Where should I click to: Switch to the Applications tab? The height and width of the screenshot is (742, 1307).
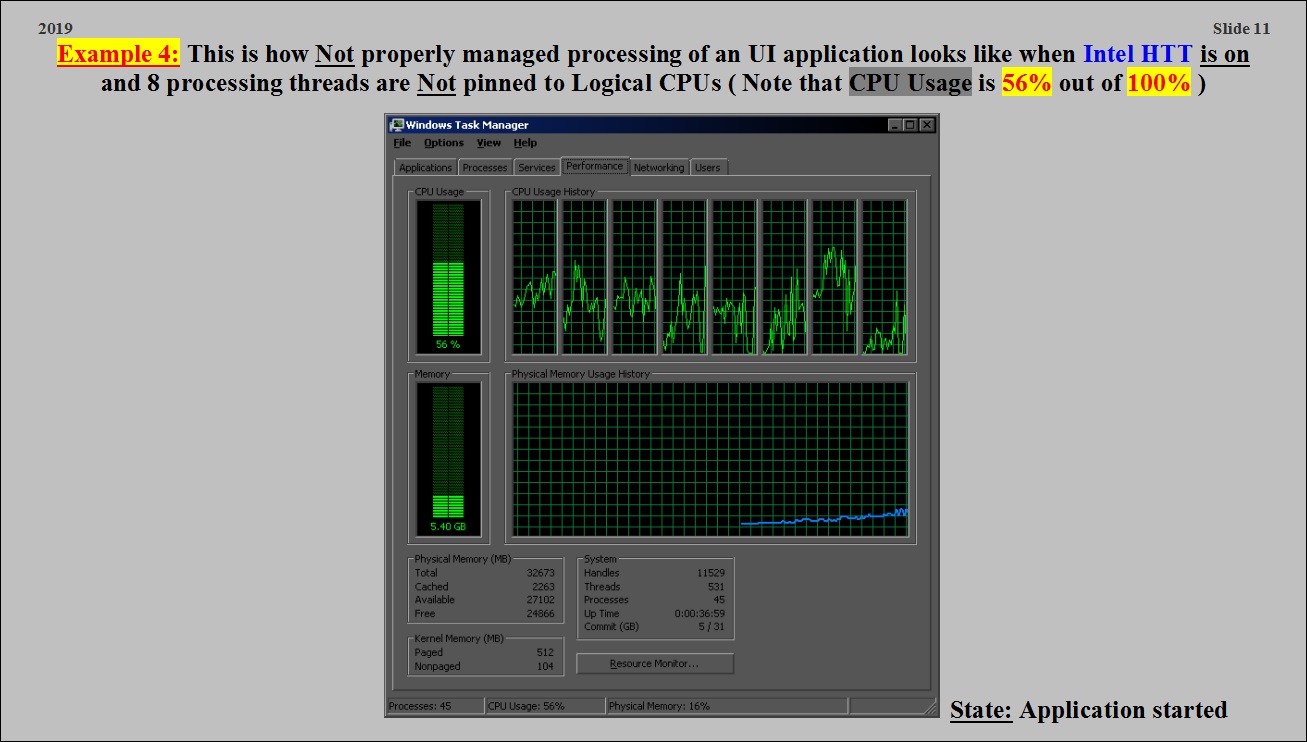tap(425, 168)
